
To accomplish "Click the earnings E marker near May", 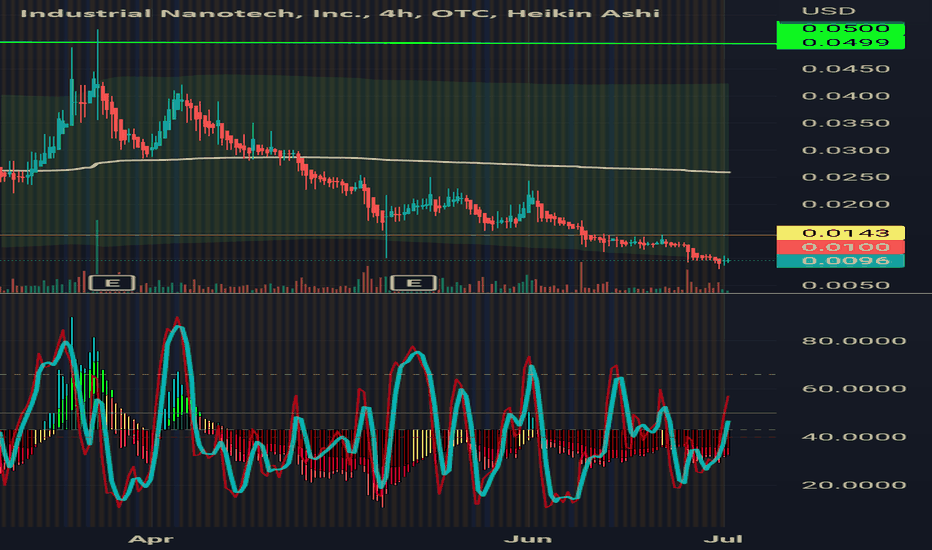I will (x=414, y=283).
